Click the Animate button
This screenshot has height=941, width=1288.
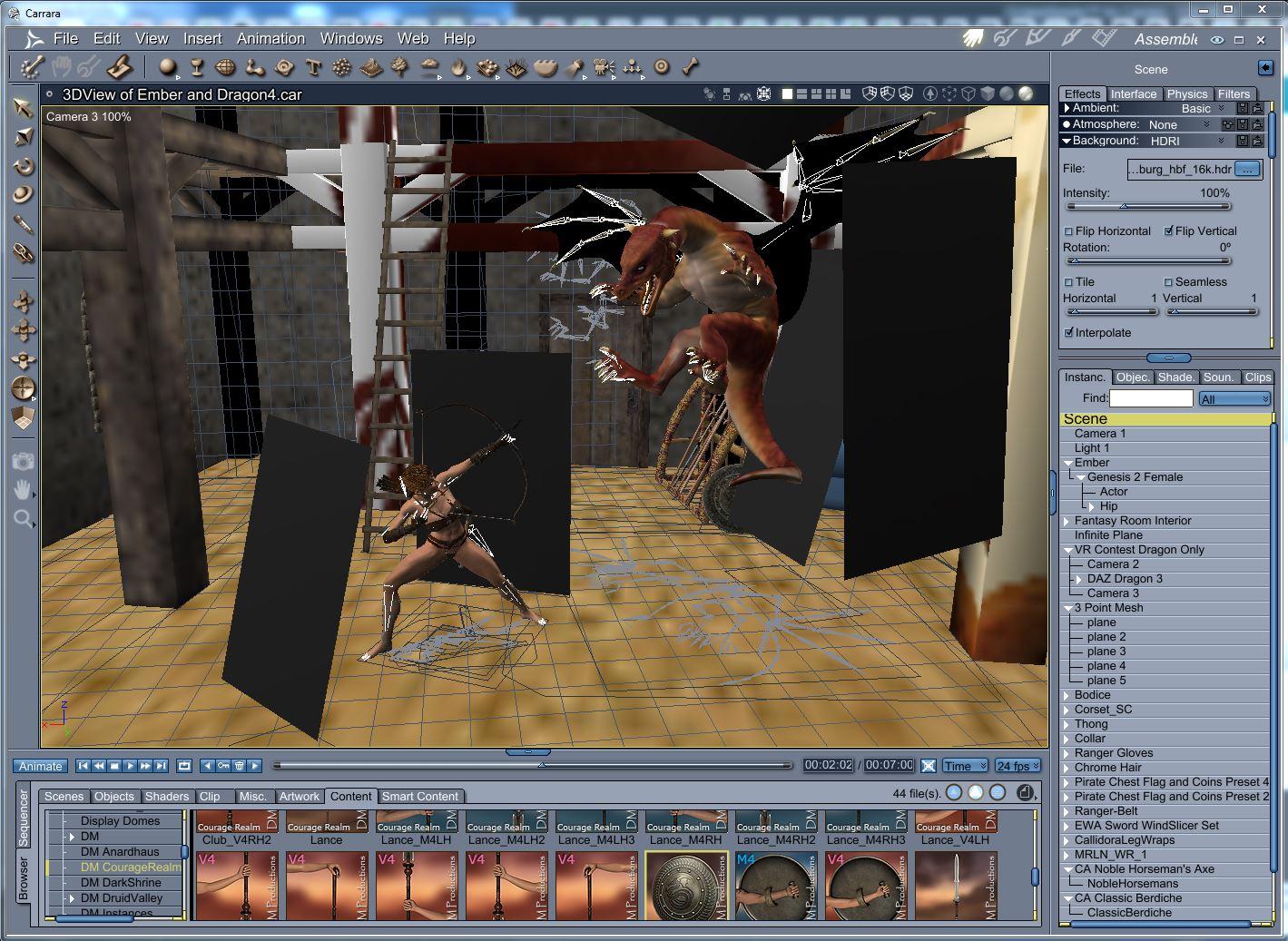coord(41,766)
